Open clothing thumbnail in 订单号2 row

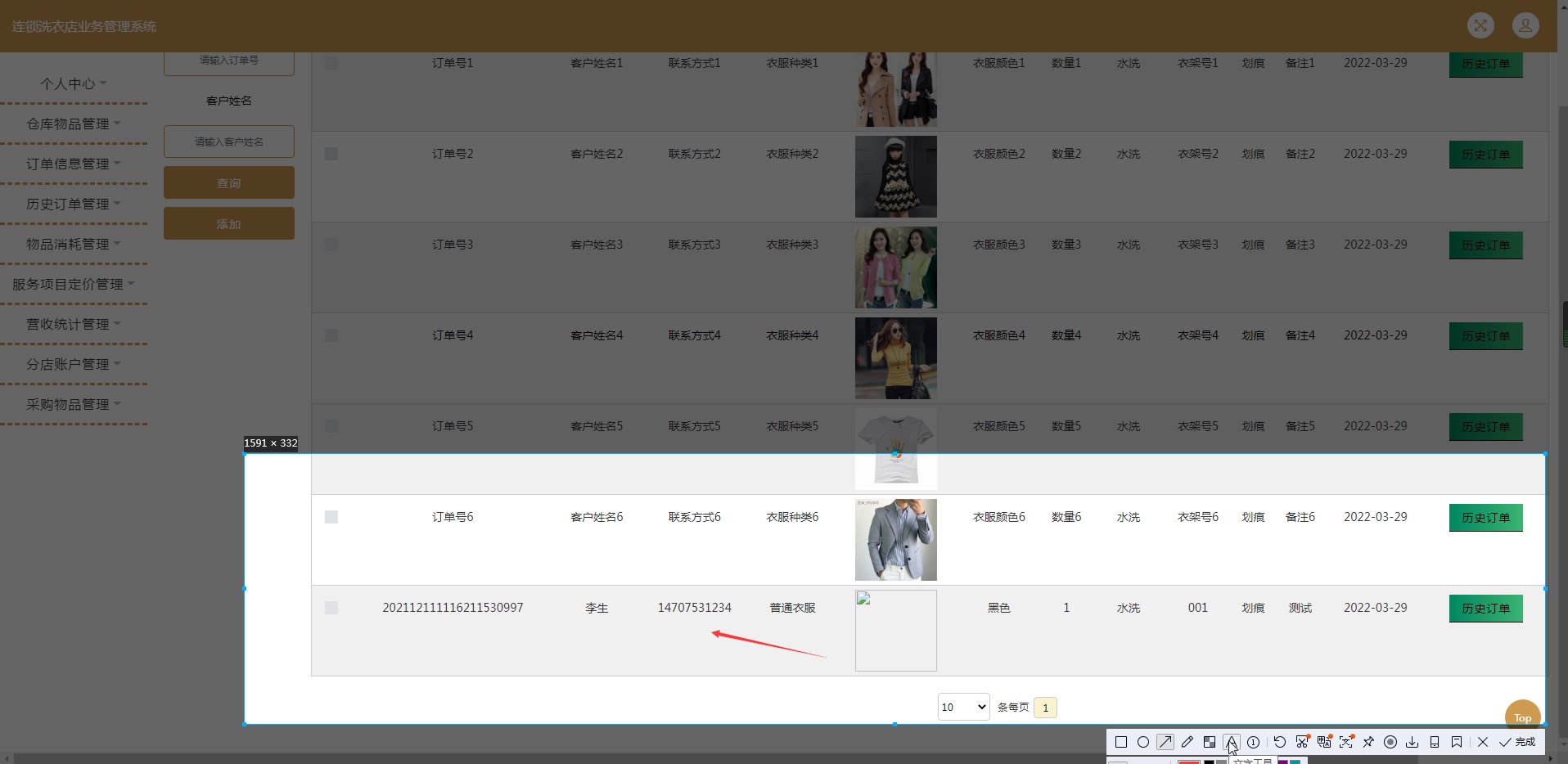896,177
